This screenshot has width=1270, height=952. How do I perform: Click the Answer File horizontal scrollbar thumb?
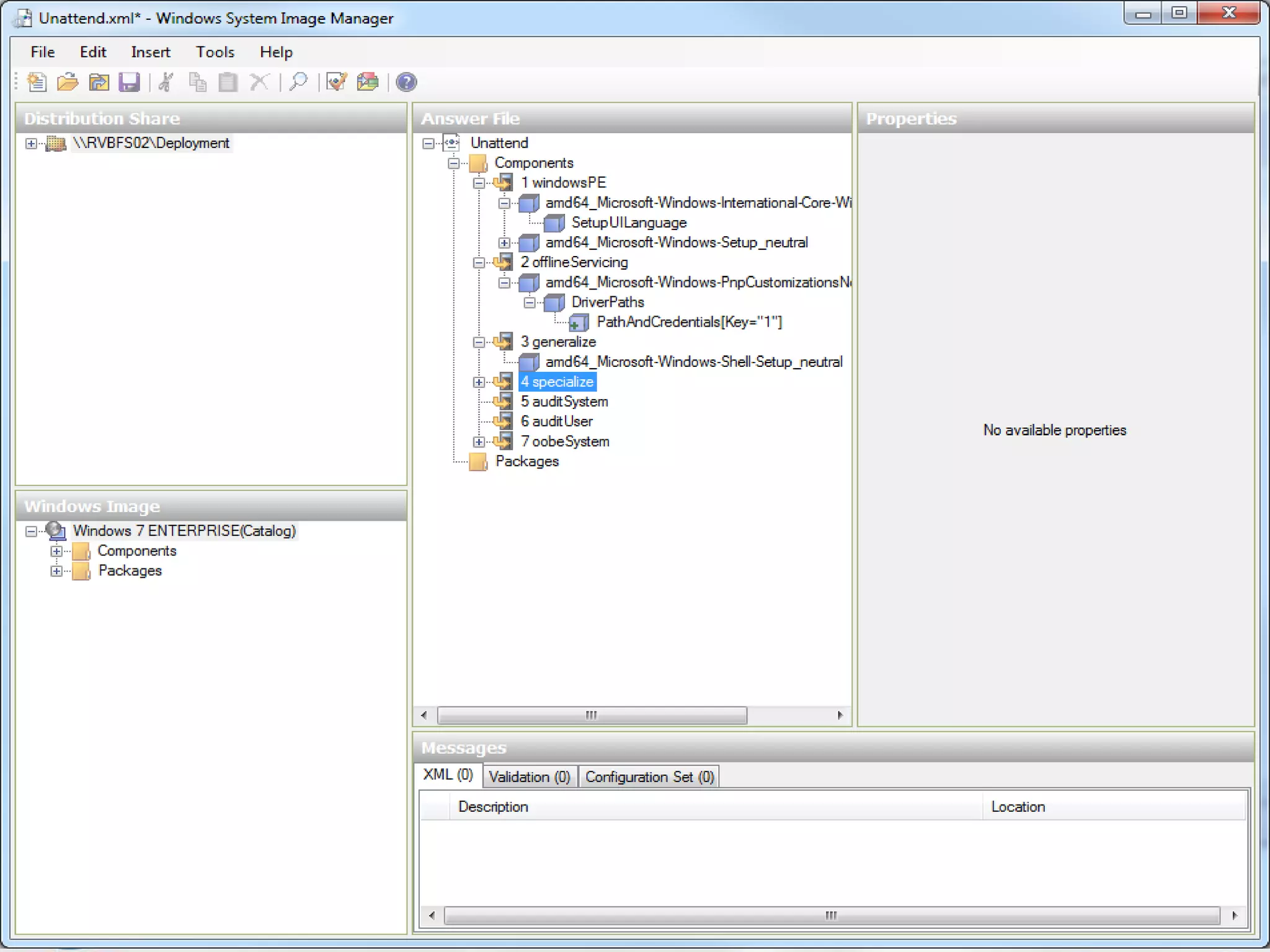592,715
